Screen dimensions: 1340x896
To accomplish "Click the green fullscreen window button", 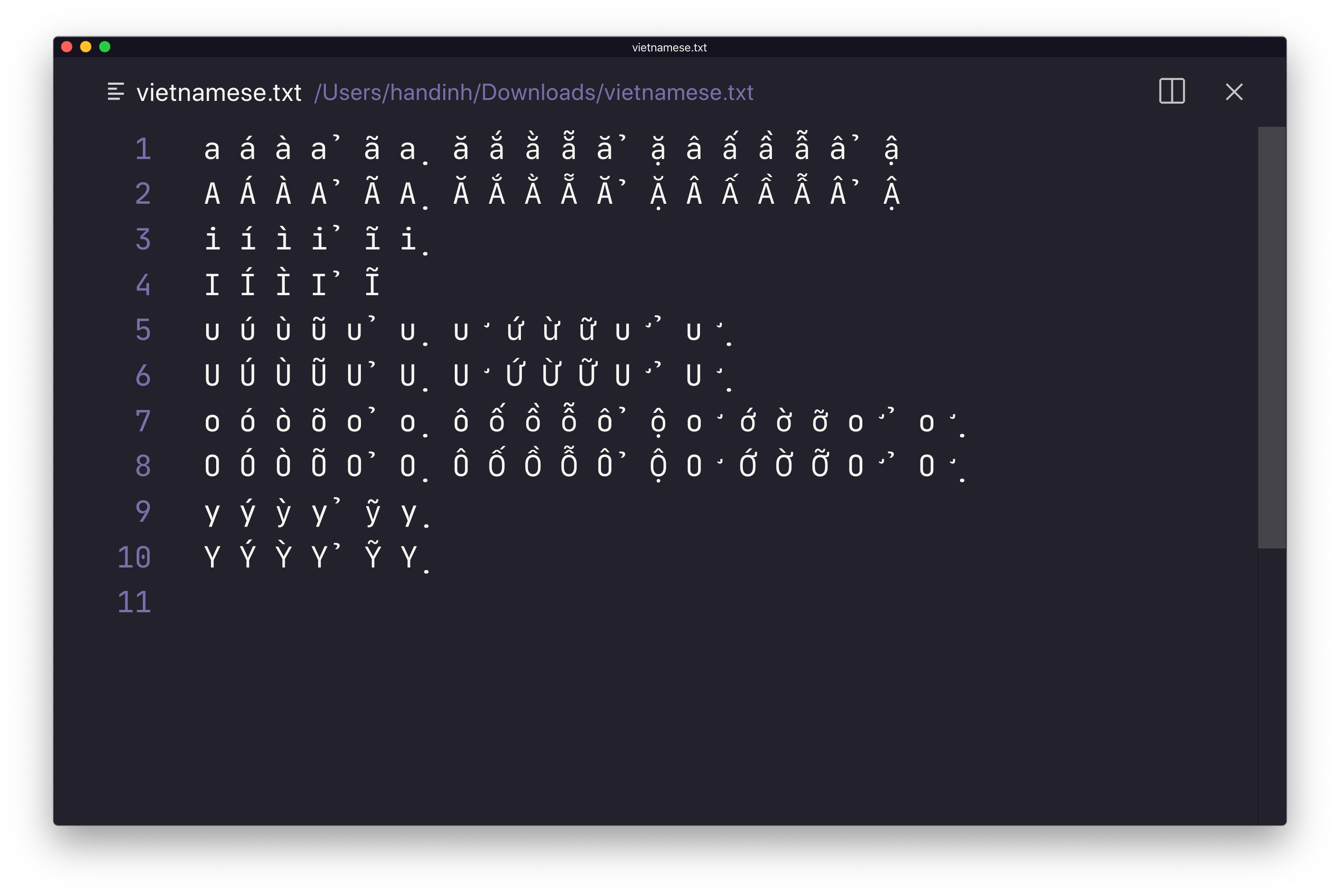I will coord(105,47).
